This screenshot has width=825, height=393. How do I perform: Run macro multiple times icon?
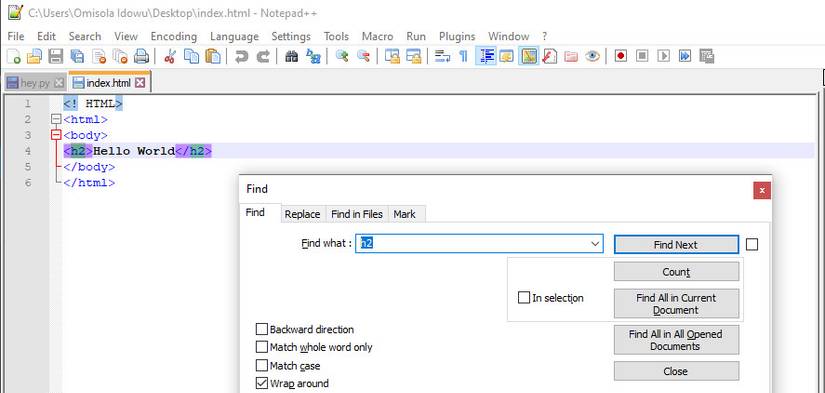coord(685,56)
